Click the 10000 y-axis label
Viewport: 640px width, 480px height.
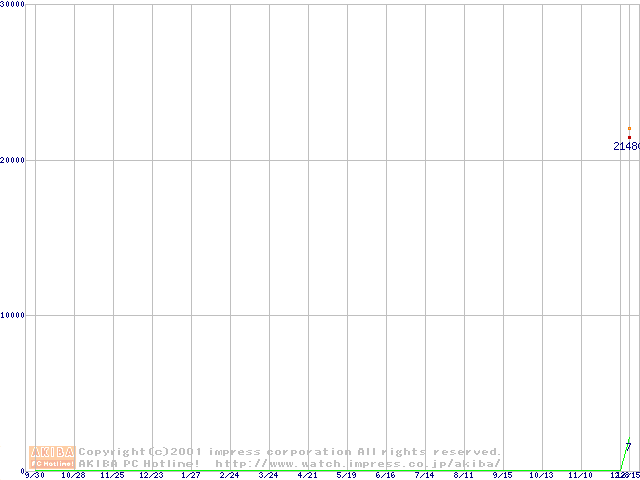point(14,315)
